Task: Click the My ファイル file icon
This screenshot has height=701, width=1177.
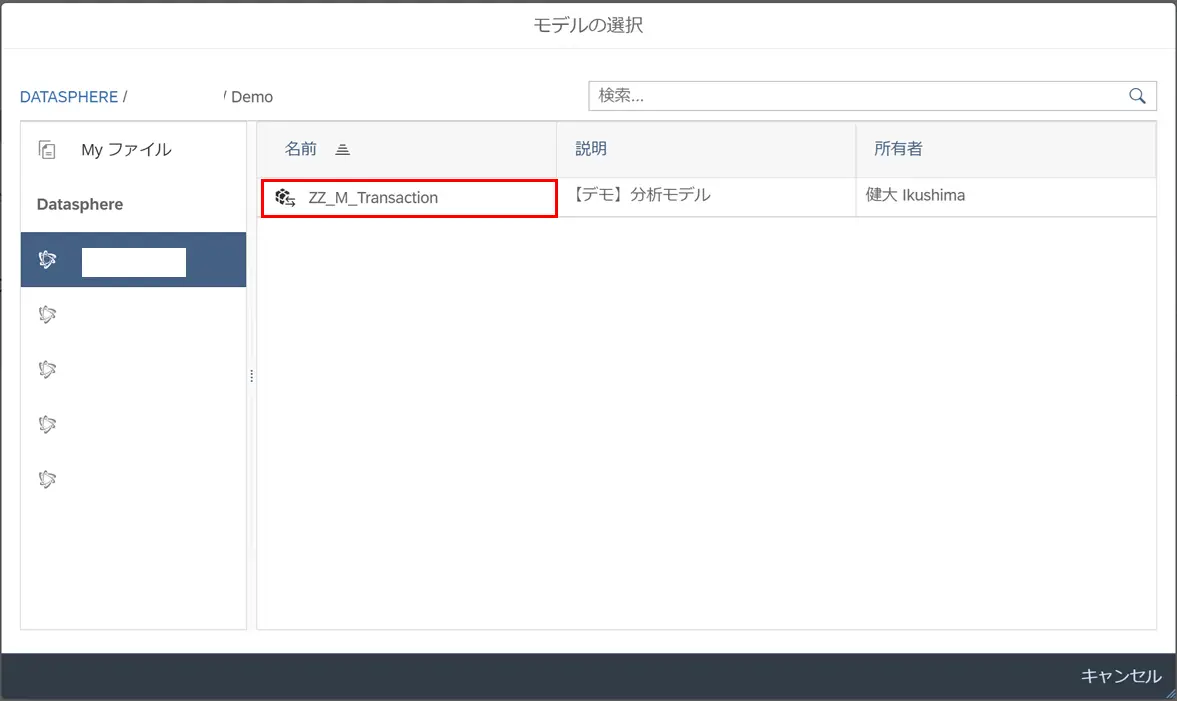Action: 47,149
